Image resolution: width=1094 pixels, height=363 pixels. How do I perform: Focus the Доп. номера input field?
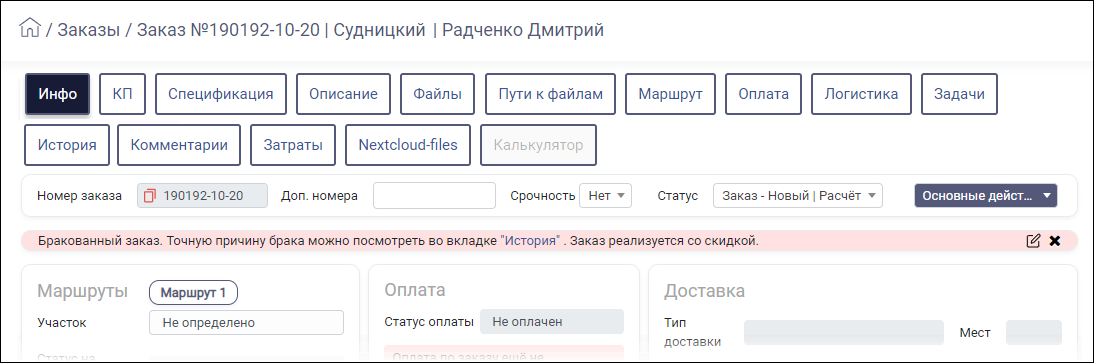434,195
